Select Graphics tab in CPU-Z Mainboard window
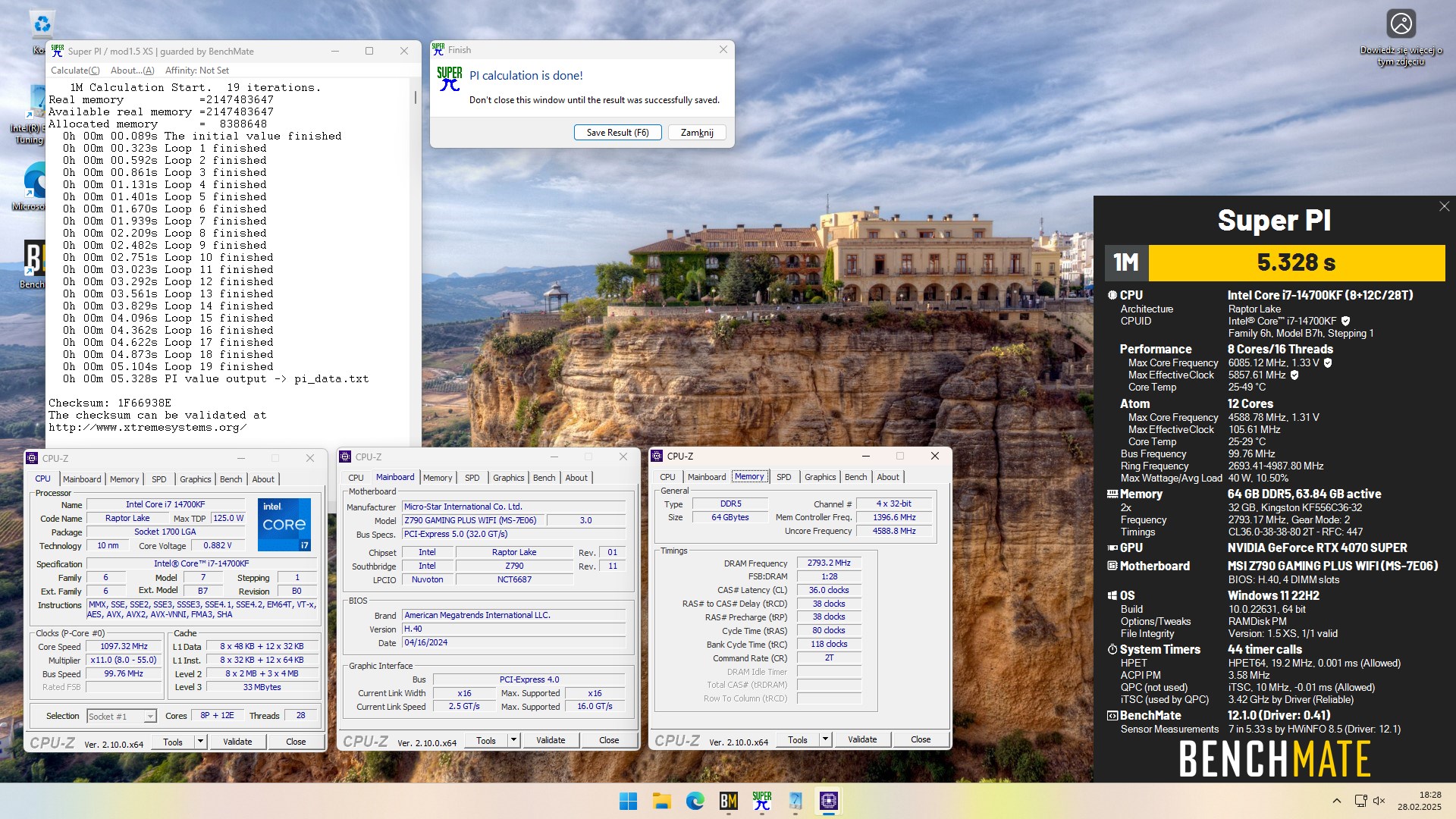This screenshot has height=819, width=1456. point(508,478)
